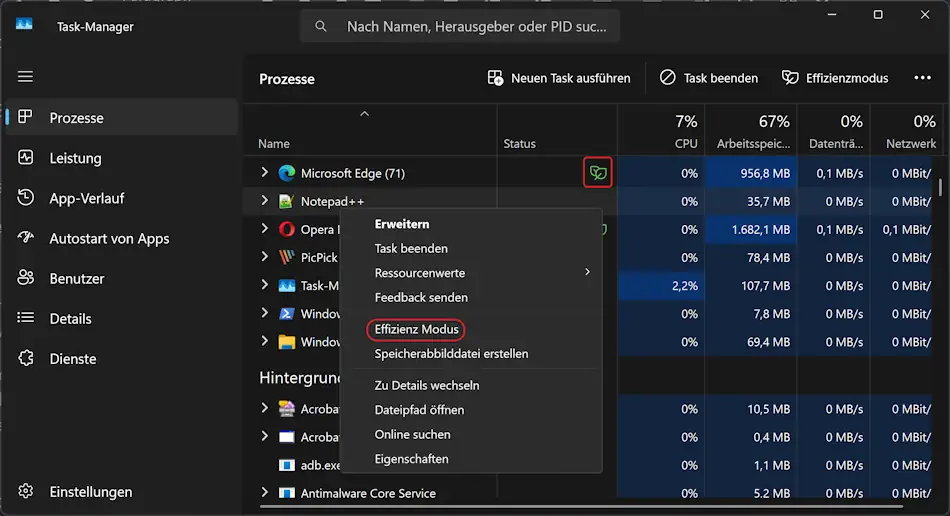Expand the PowerShell process row
Screen dimensions: 950x516
point(264,313)
